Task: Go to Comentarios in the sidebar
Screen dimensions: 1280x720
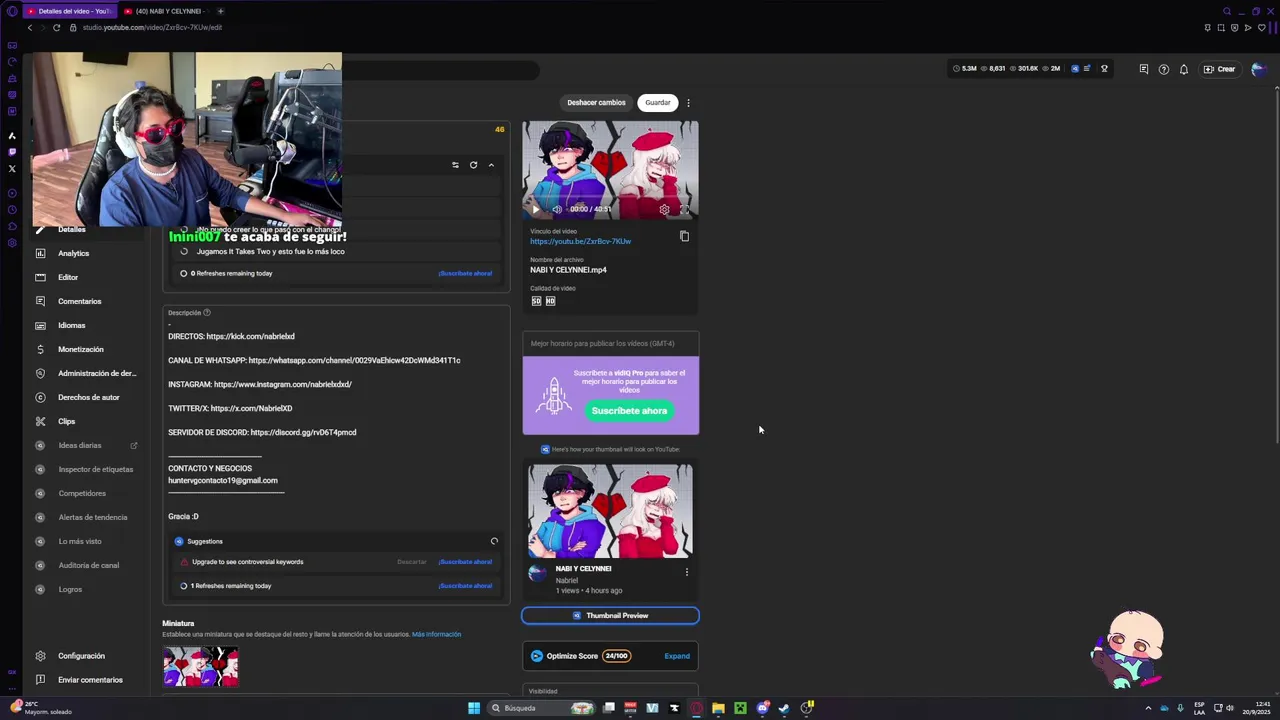Action: tap(79, 301)
